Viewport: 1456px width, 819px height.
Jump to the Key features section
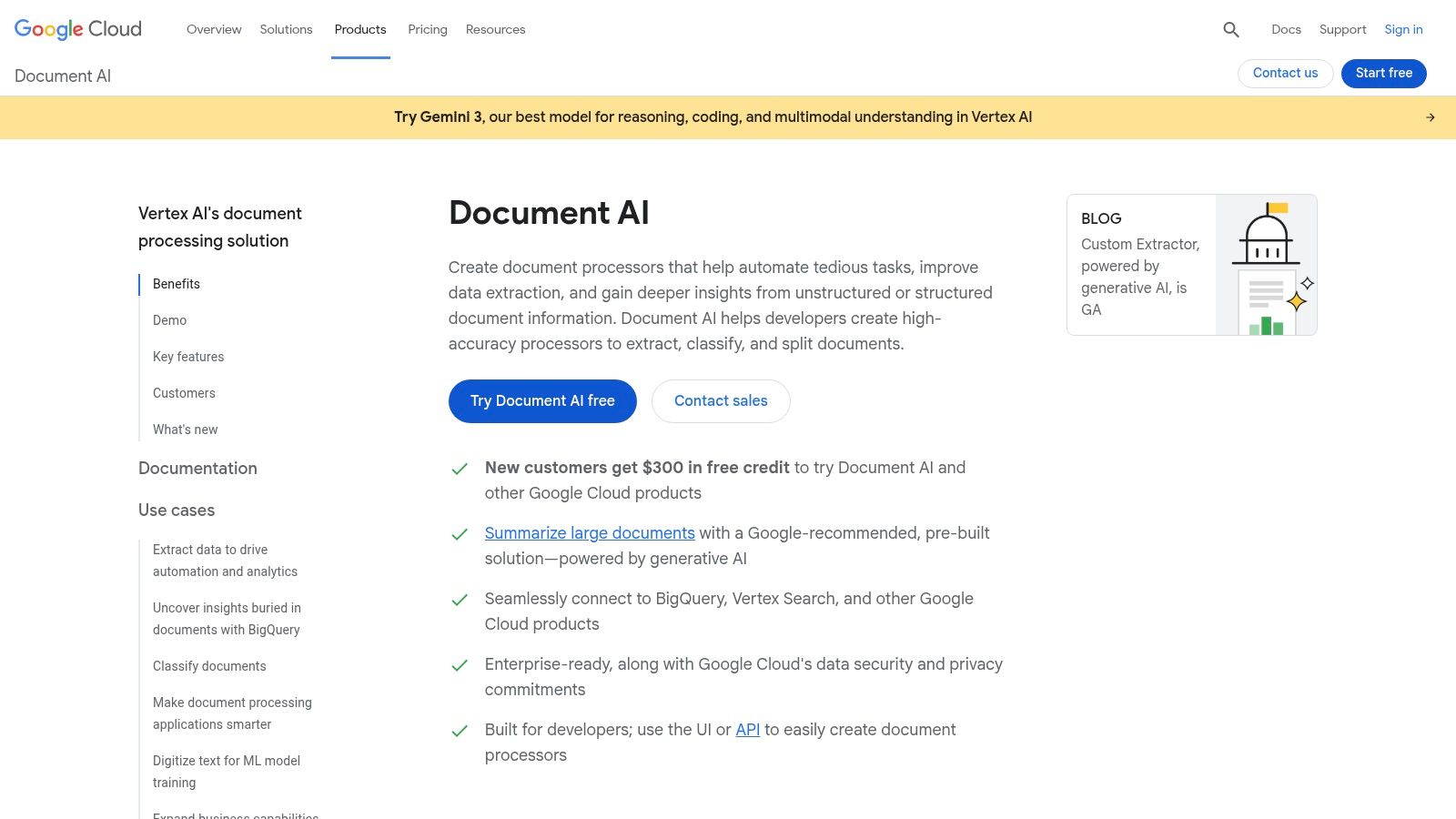click(188, 357)
